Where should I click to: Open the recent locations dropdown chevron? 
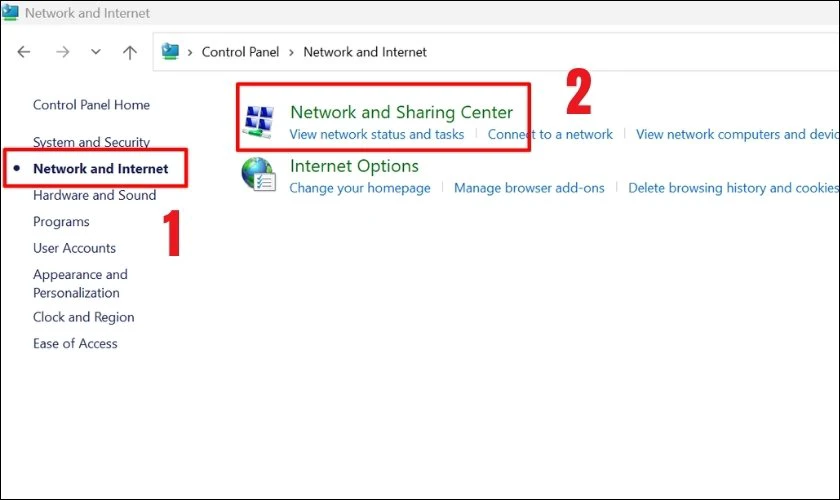tap(96, 52)
